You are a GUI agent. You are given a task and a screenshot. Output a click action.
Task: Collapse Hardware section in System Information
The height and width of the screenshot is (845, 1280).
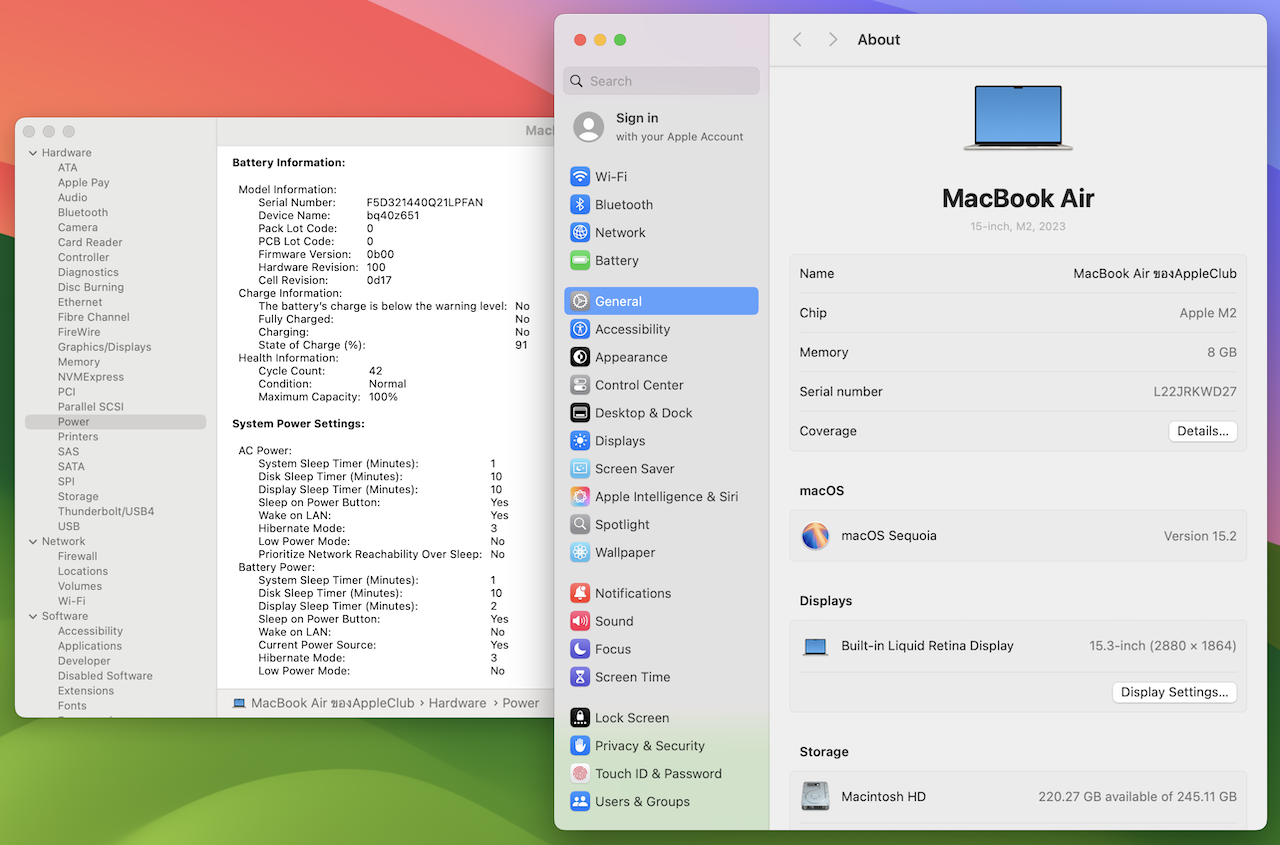(33, 153)
